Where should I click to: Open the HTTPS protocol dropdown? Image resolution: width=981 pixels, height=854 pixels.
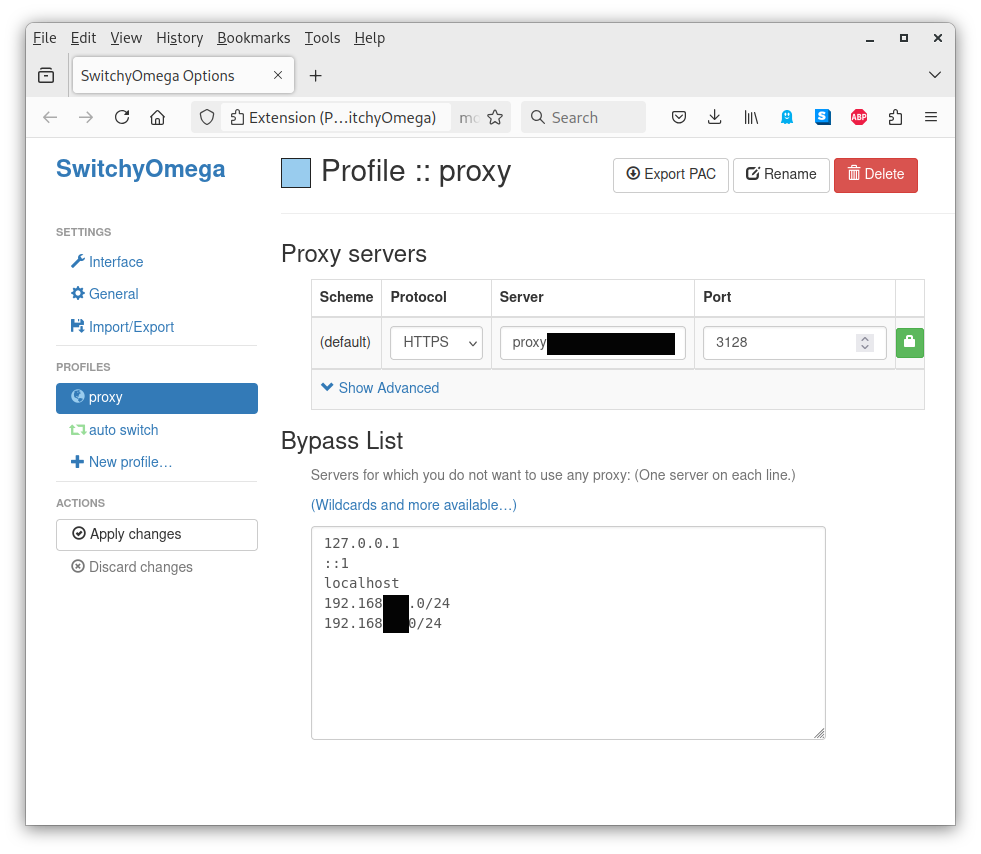click(436, 342)
